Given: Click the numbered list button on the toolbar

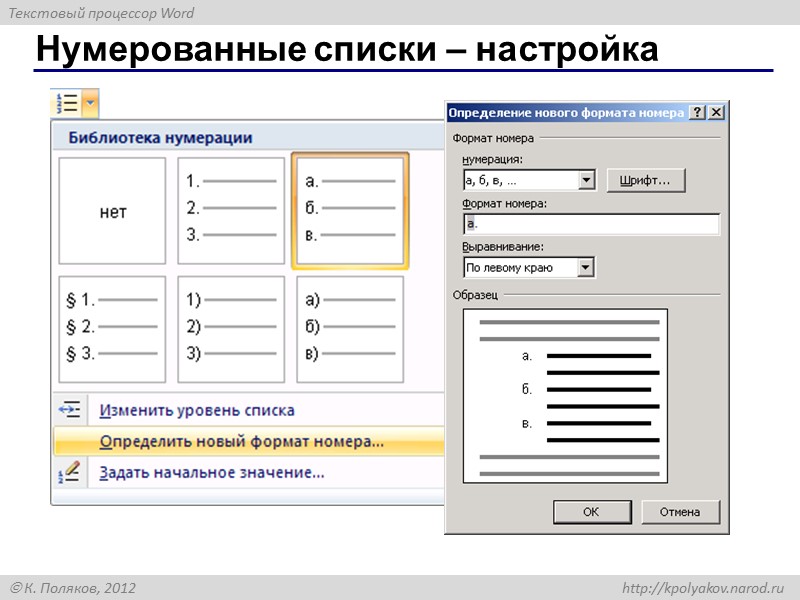Looking at the screenshot, I should click(65, 101).
